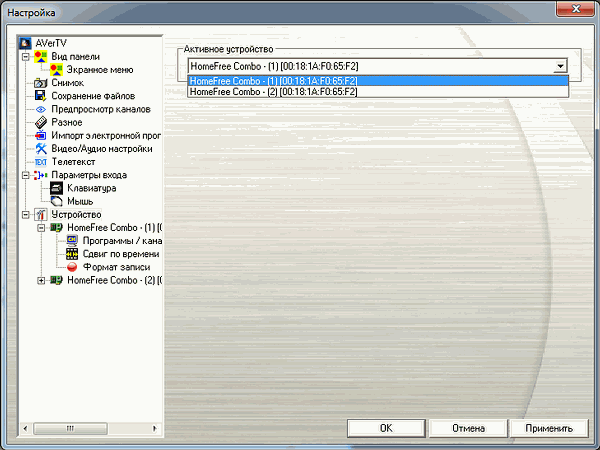Collapse the Параметры входа tree node
The image size is (600, 450).
pos(25,175)
